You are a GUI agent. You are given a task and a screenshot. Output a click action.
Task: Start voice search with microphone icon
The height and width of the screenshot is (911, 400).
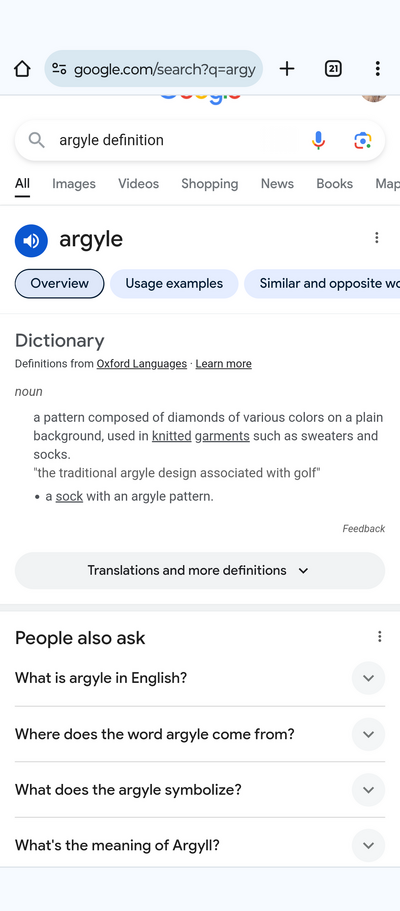click(318, 141)
